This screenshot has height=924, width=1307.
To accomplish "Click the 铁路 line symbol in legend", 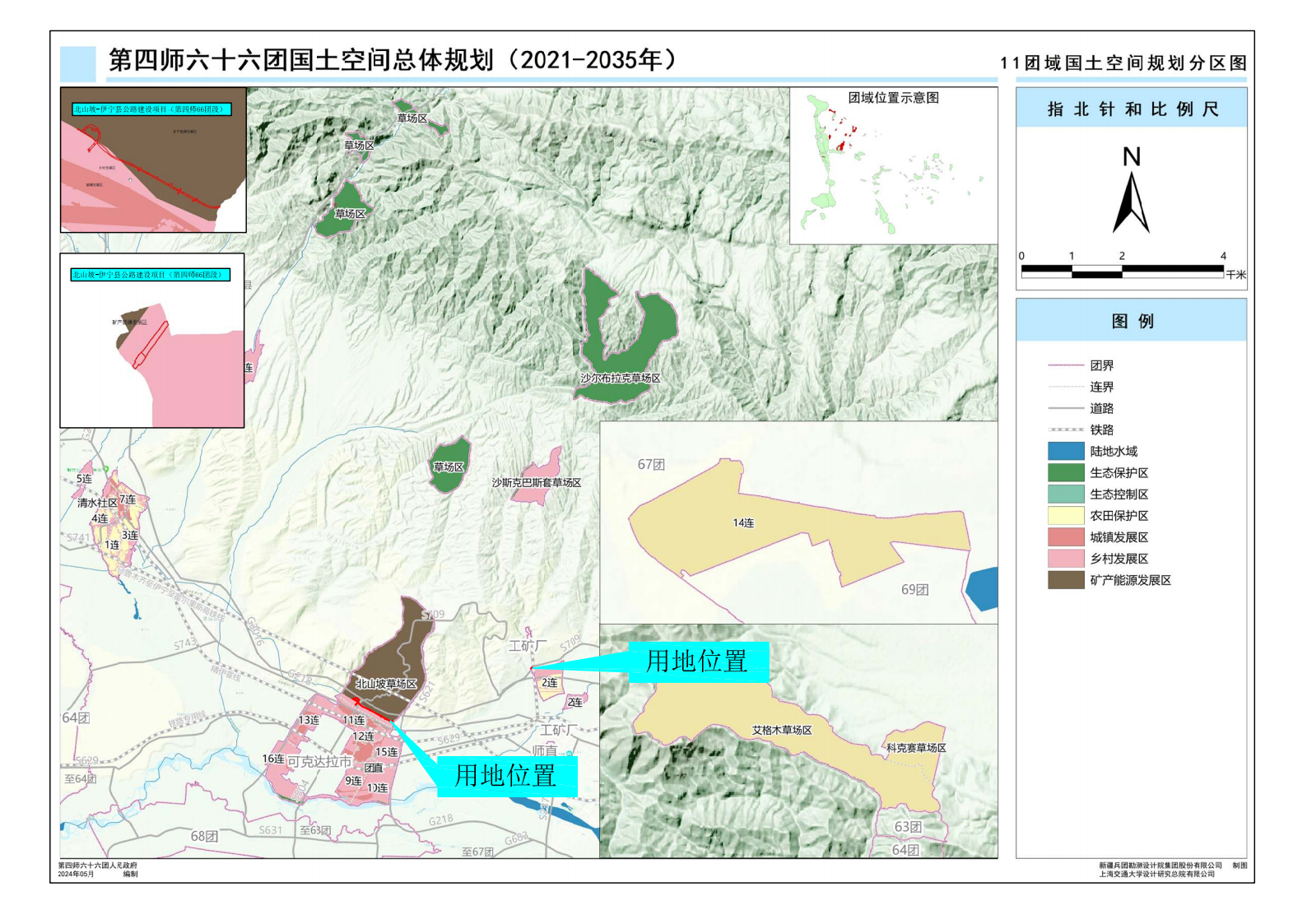I will (x=1066, y=429).
